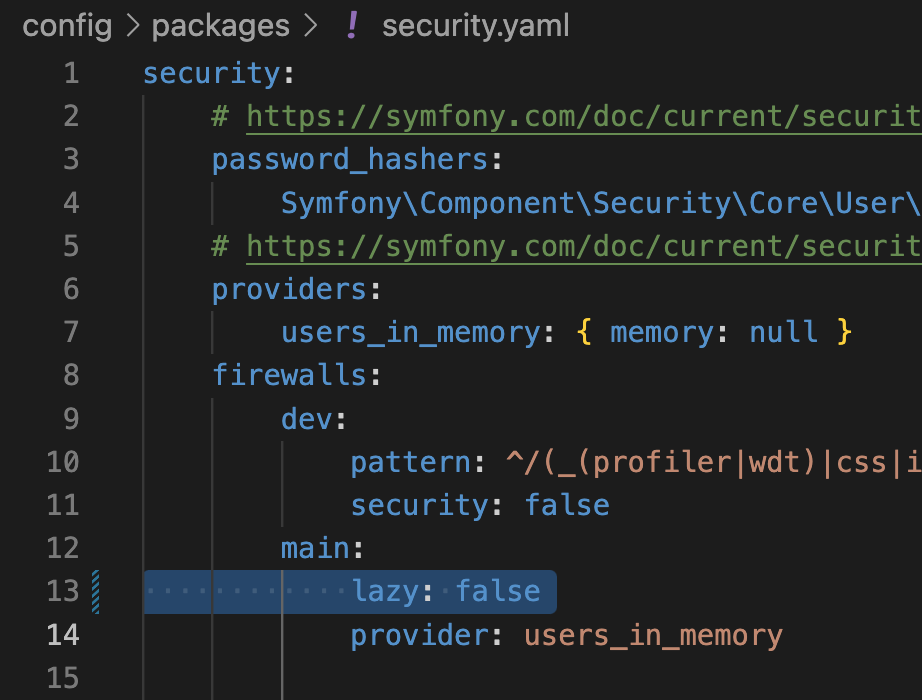Screen dimensions: 922x700
Task: Click line number 1 to select that line
Action: point(70,73)
